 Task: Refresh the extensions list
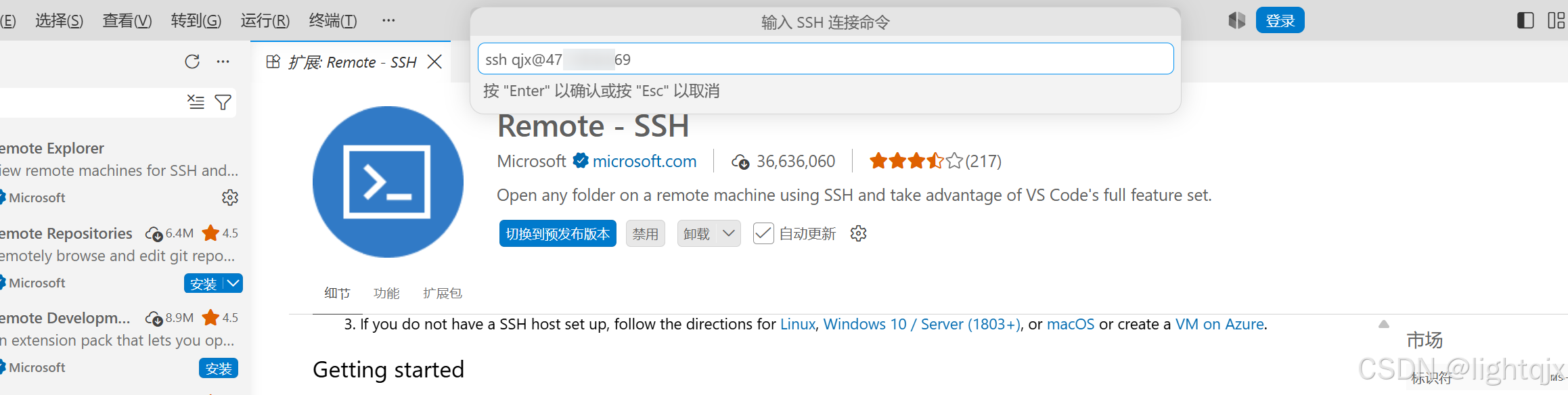(192, 62)
